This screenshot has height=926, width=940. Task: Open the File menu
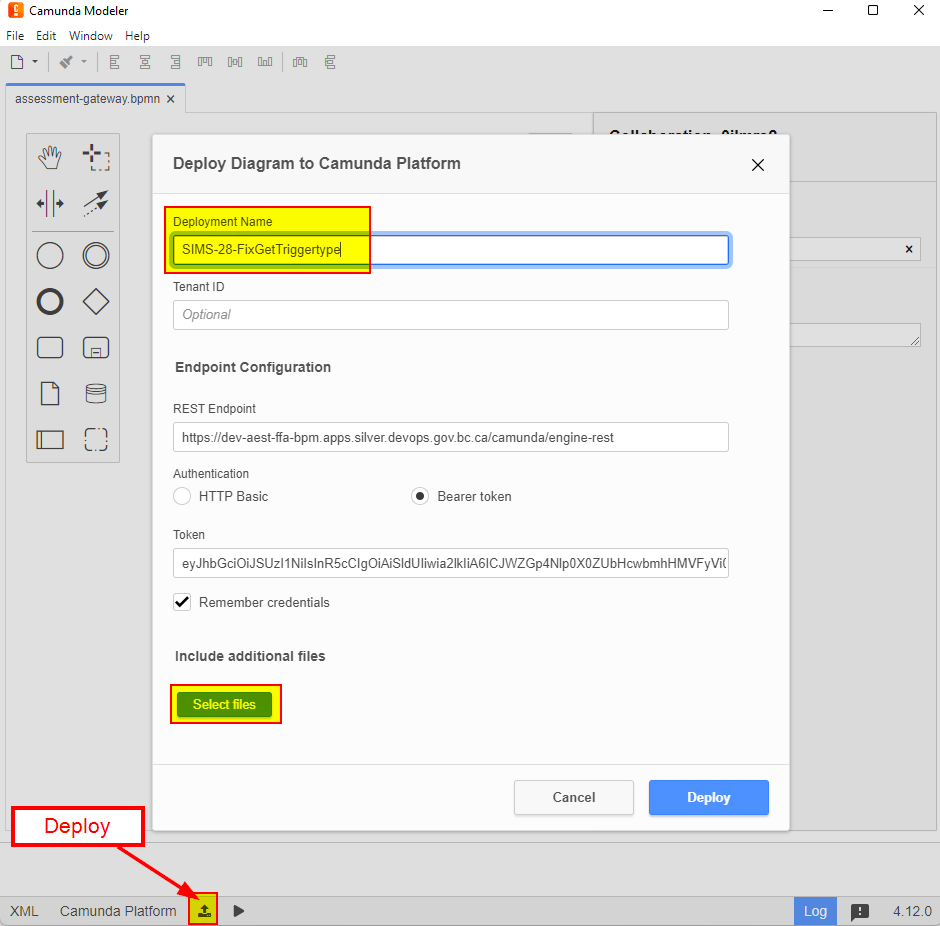15,35
